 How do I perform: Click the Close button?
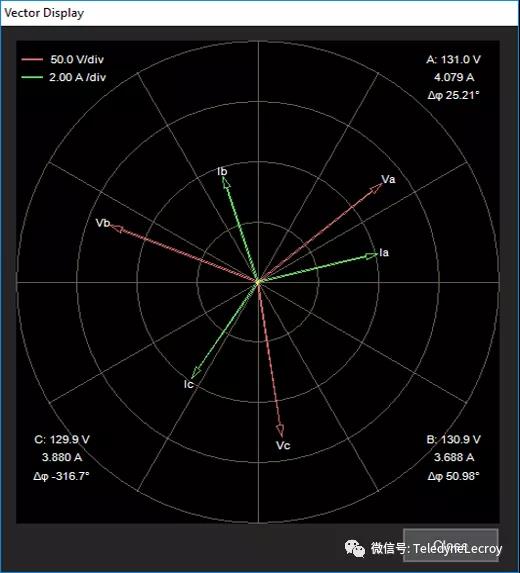(451, 545)
